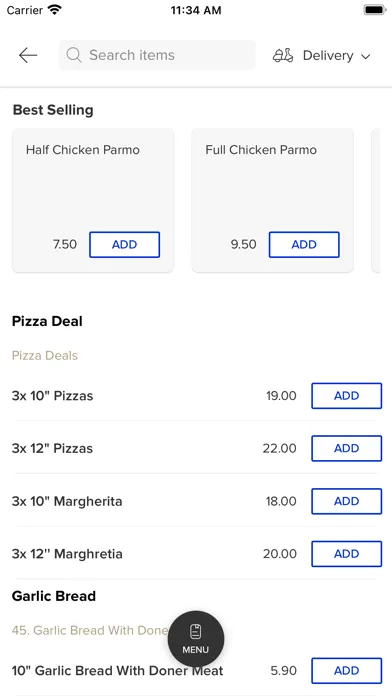Add Half Chicken Parmo to order
Viewport: 392px width, 696px height.
[x=124, y=245]
